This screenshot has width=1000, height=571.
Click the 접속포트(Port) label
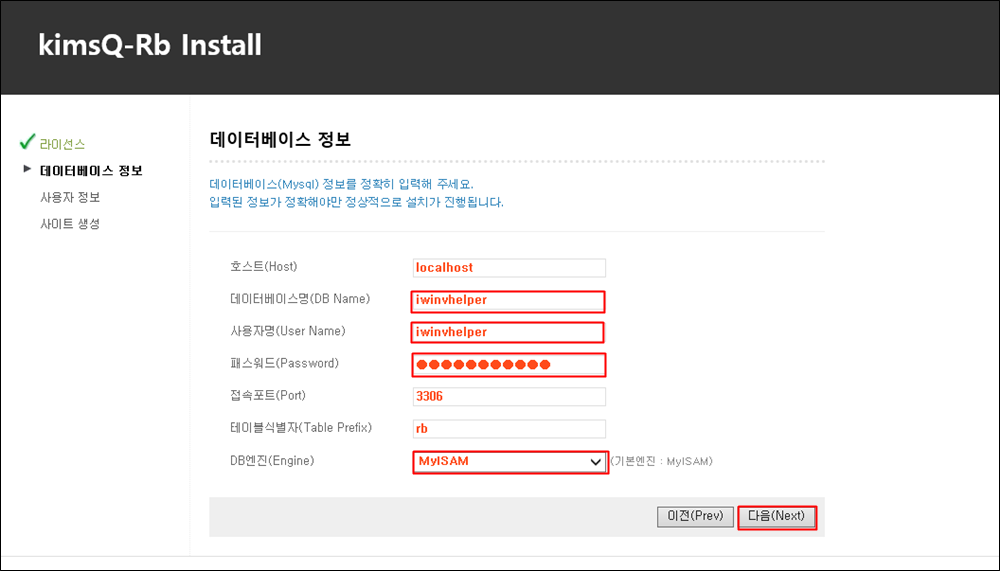268,396
